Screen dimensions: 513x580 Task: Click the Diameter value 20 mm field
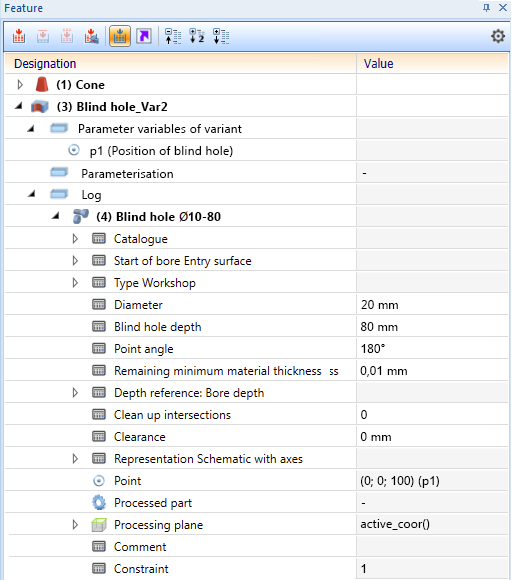click(432, 305)
